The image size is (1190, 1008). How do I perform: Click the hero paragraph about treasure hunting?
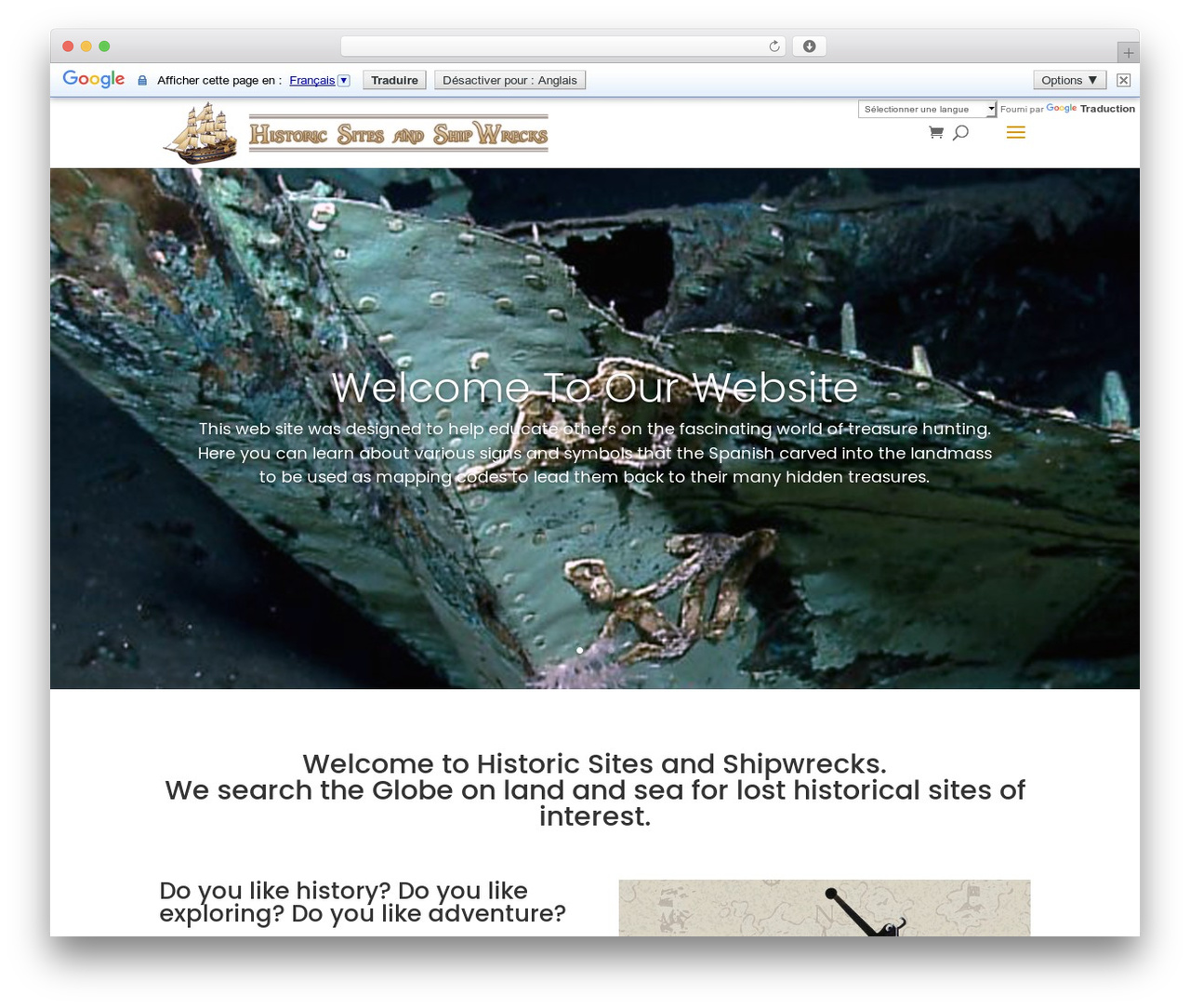(x=595, y=453)
